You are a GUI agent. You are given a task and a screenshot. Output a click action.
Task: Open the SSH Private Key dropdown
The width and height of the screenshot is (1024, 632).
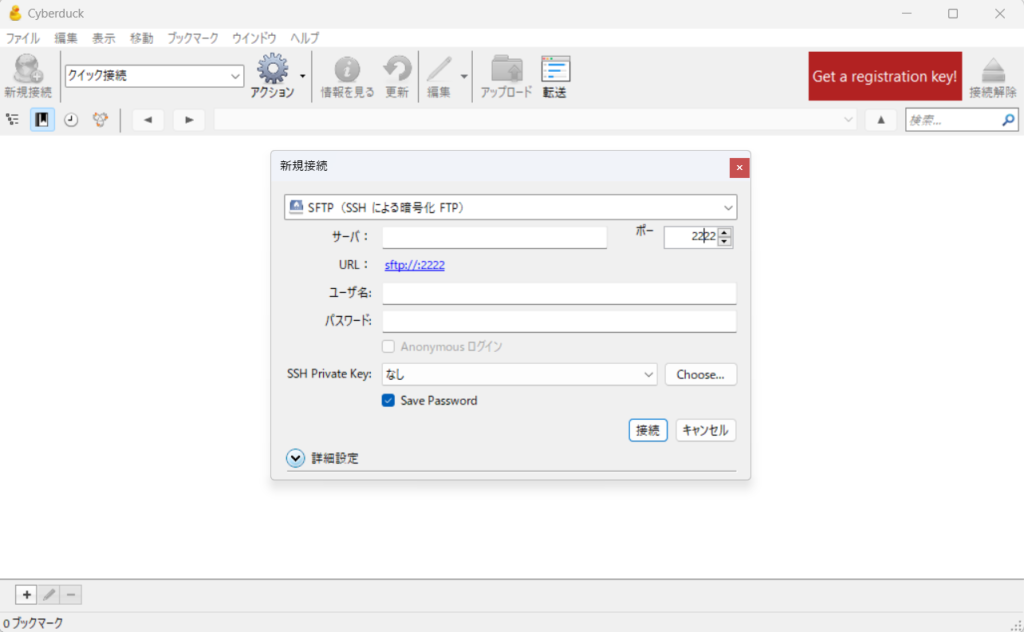click(519, 374)
